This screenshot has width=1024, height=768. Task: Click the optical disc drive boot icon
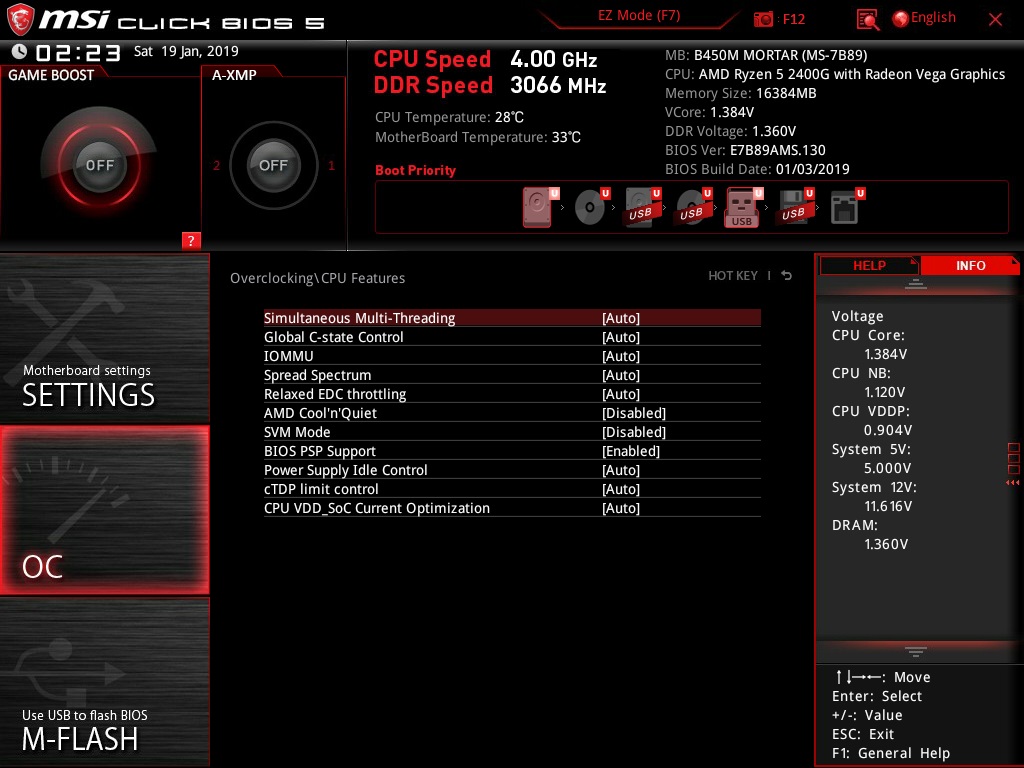point(590,205)
